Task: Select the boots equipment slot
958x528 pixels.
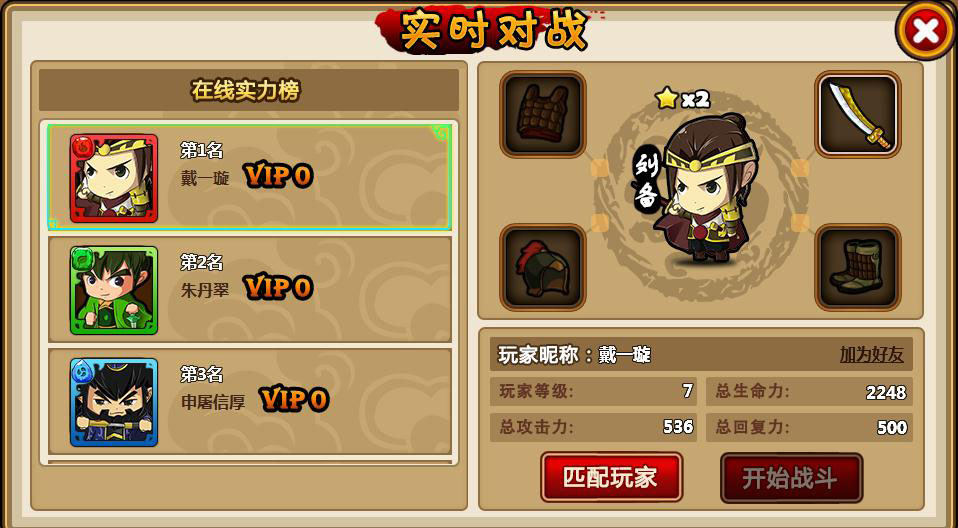Action: coord(858,267)
